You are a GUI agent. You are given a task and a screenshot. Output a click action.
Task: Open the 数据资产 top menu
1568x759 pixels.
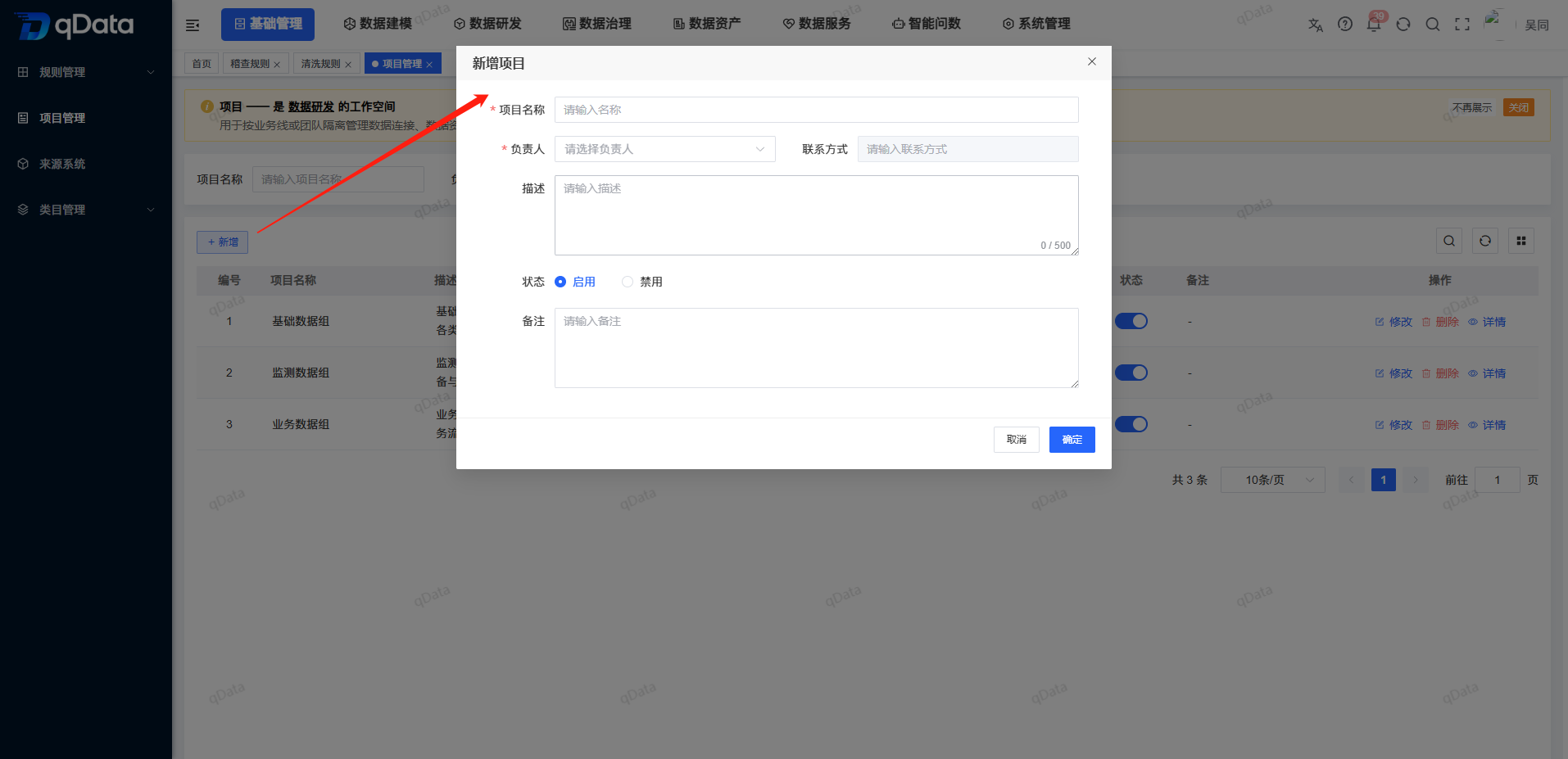tap(707, 25)
